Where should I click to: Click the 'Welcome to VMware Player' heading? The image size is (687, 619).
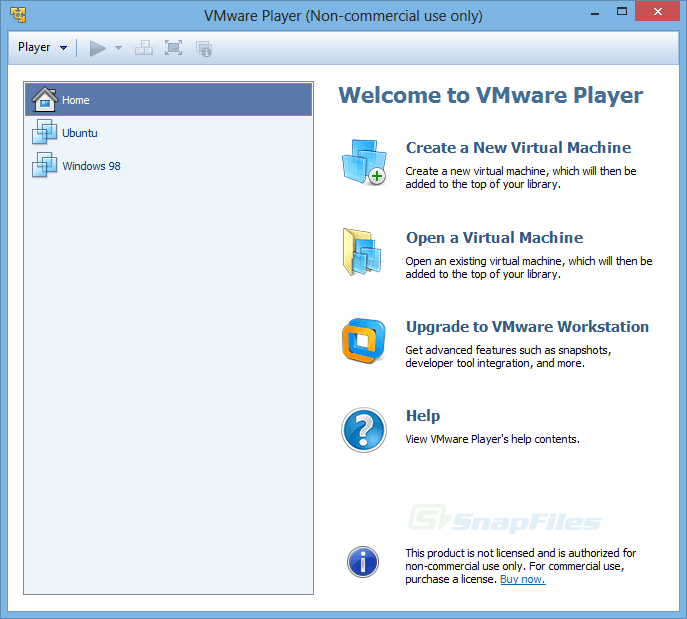[490, 96]
